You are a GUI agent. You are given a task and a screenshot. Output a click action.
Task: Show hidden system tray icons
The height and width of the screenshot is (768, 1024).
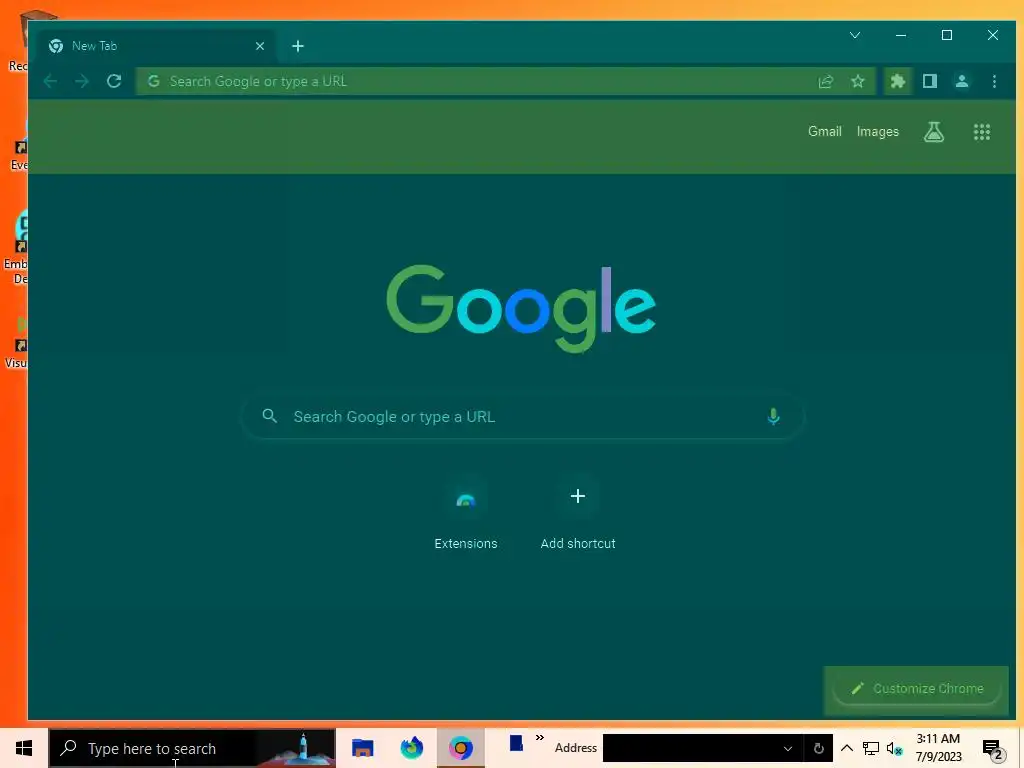(x=846, y=748)
